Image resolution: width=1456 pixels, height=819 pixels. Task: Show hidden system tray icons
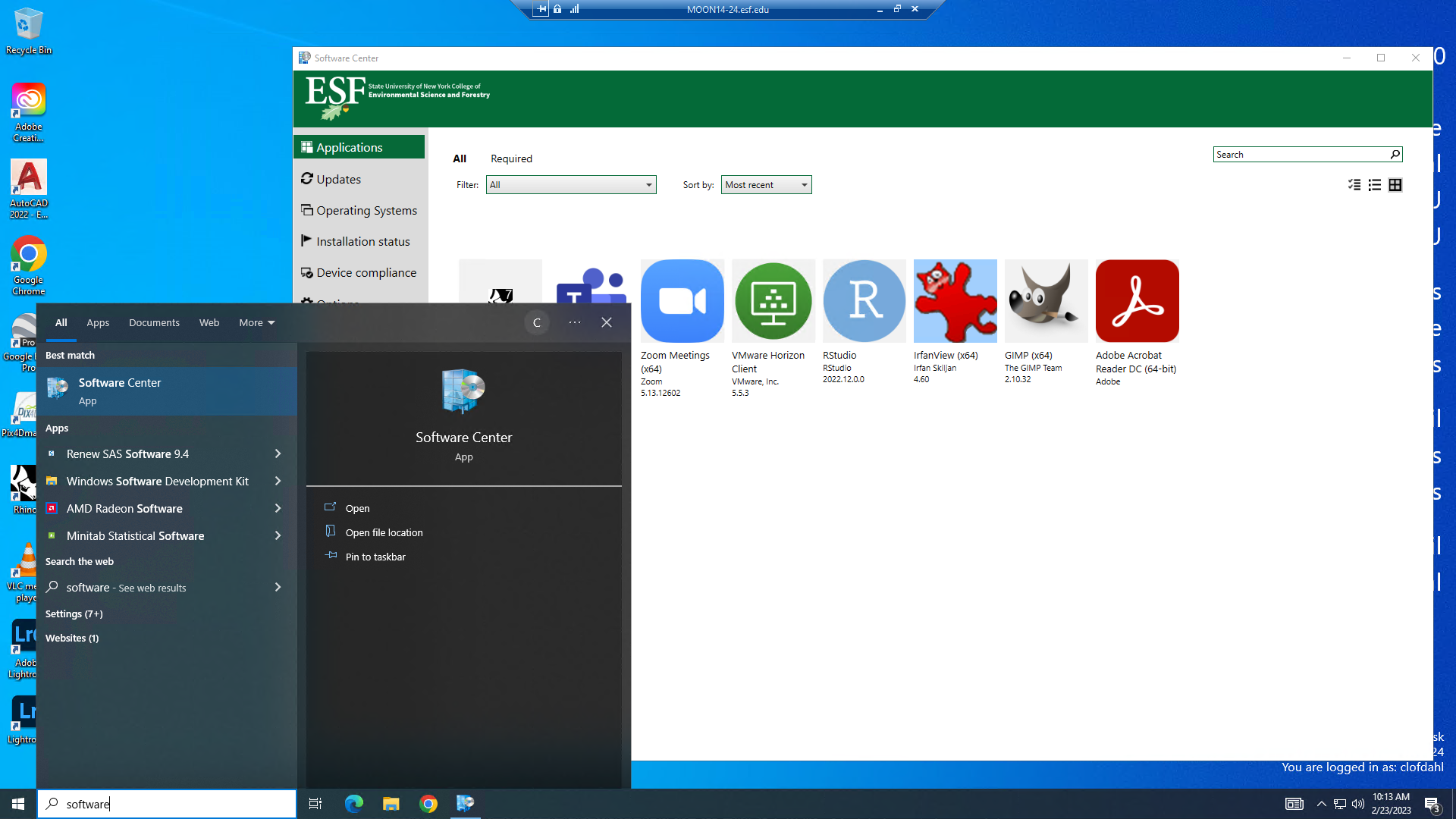1321,804
